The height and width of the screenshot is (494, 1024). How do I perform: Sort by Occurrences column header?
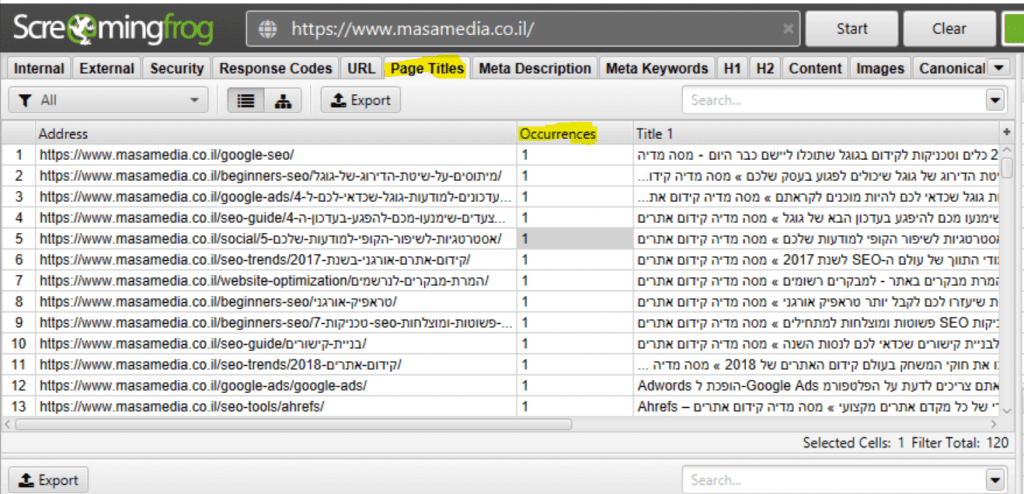[x=575, y=133]
